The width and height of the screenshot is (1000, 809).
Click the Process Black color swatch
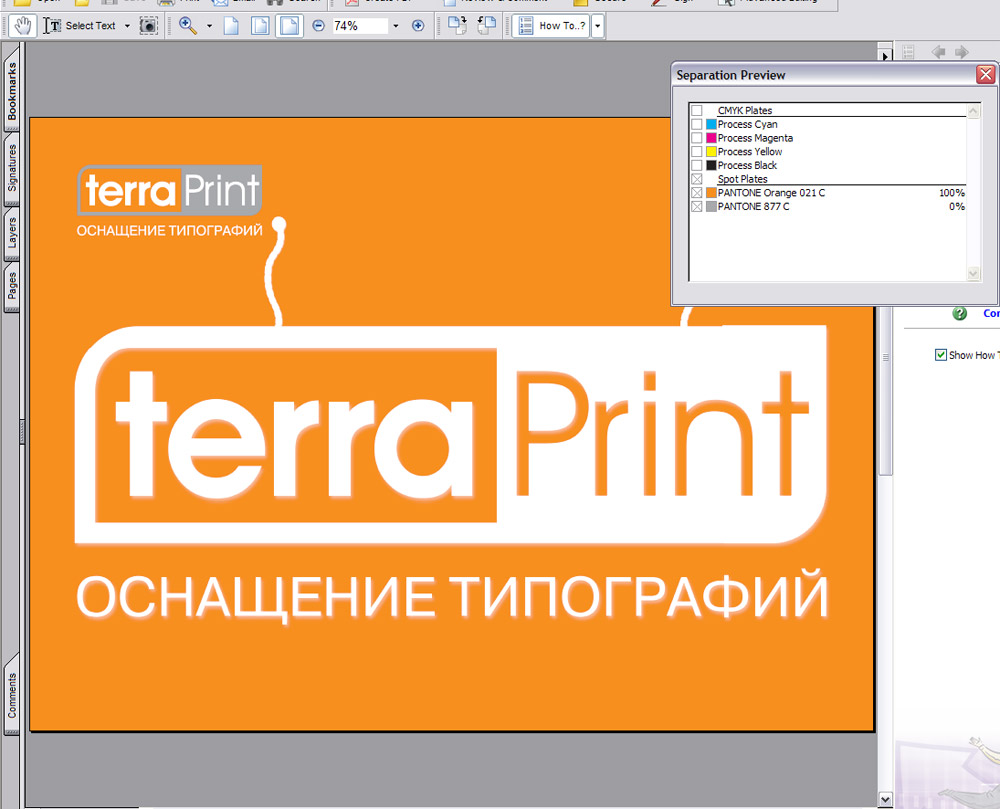(711, 165)
